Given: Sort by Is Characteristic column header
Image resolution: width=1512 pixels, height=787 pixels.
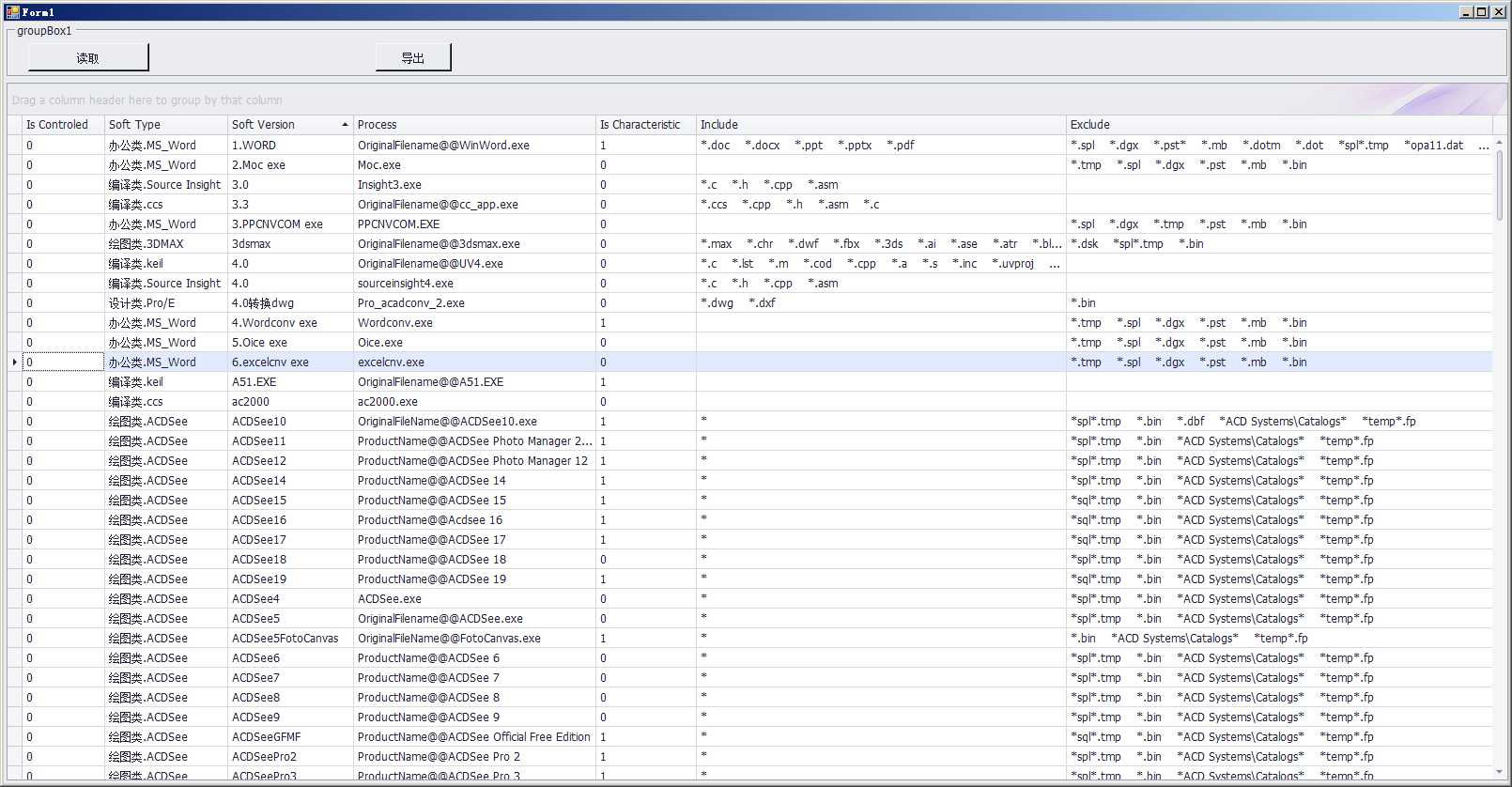Looking at the screenshot, I should click(x=645, y=124).
